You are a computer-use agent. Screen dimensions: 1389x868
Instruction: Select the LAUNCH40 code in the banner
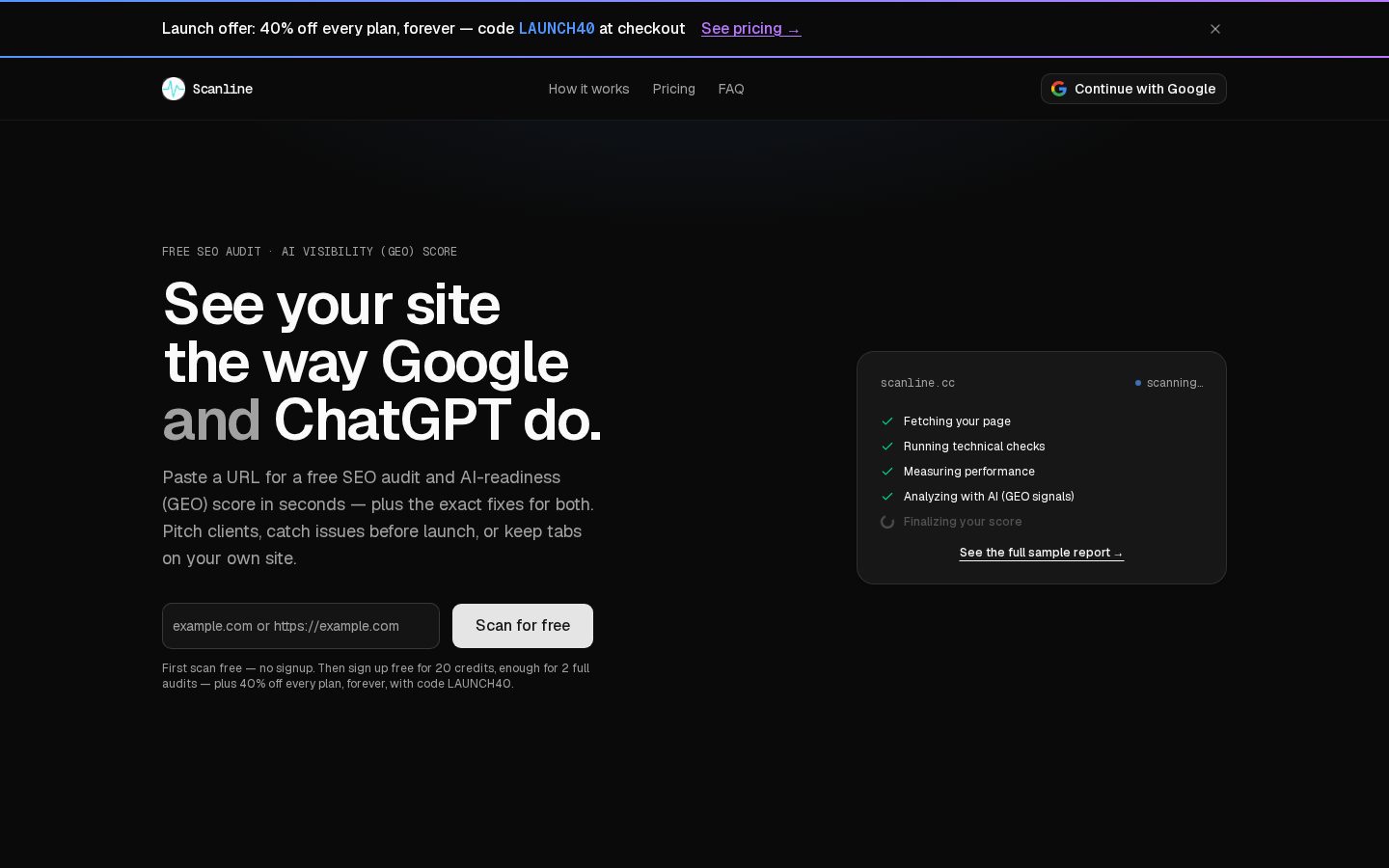pos(557,29)
